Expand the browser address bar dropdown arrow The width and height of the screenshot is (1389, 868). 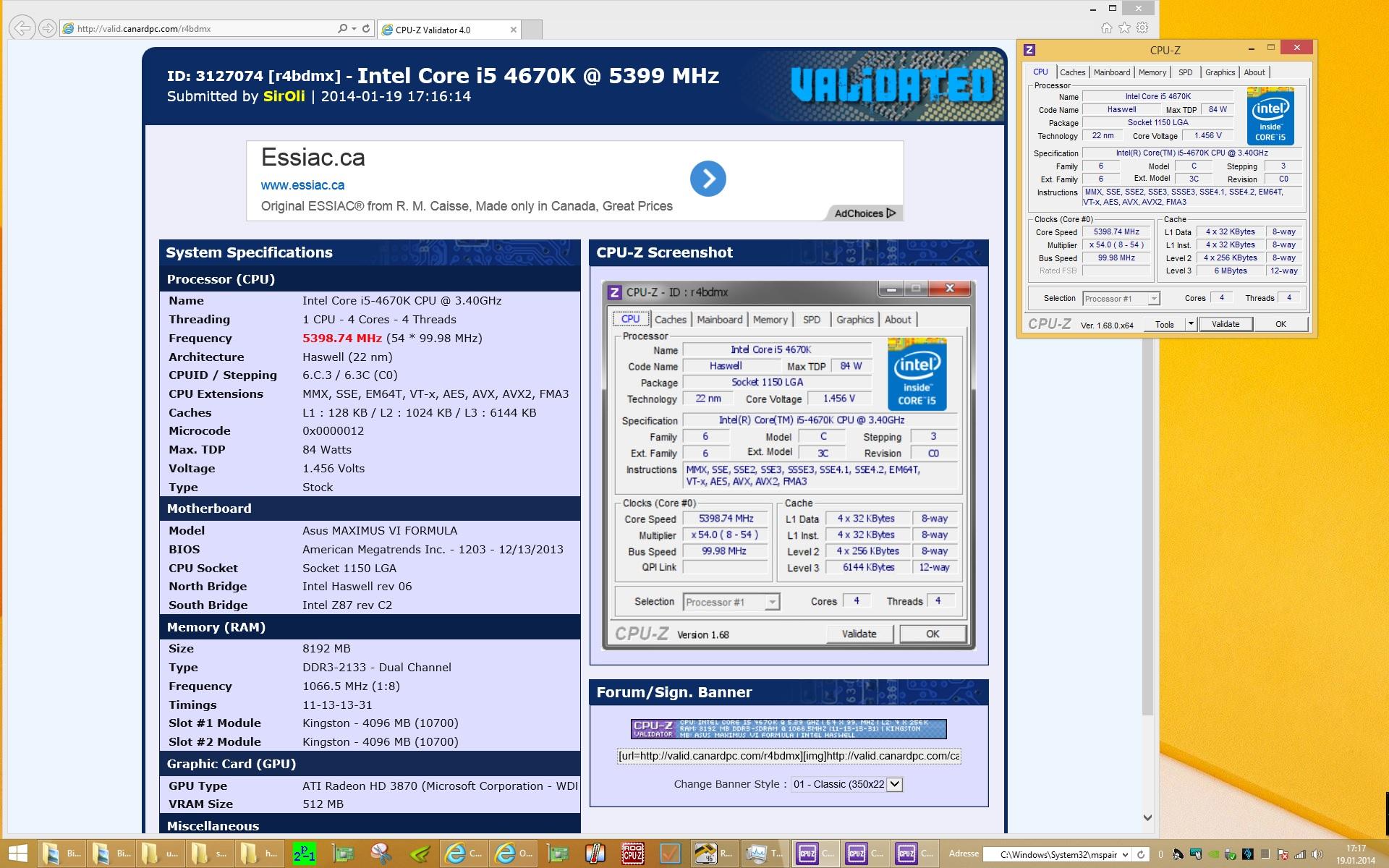[x=354, y=29]
